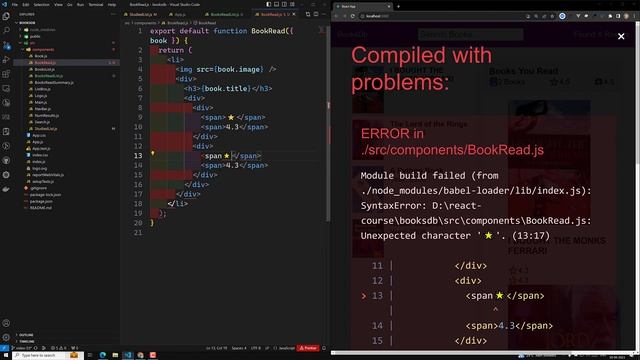
Task: Switch to the BooksReadList.js editor tab
Action: (224, 14)
